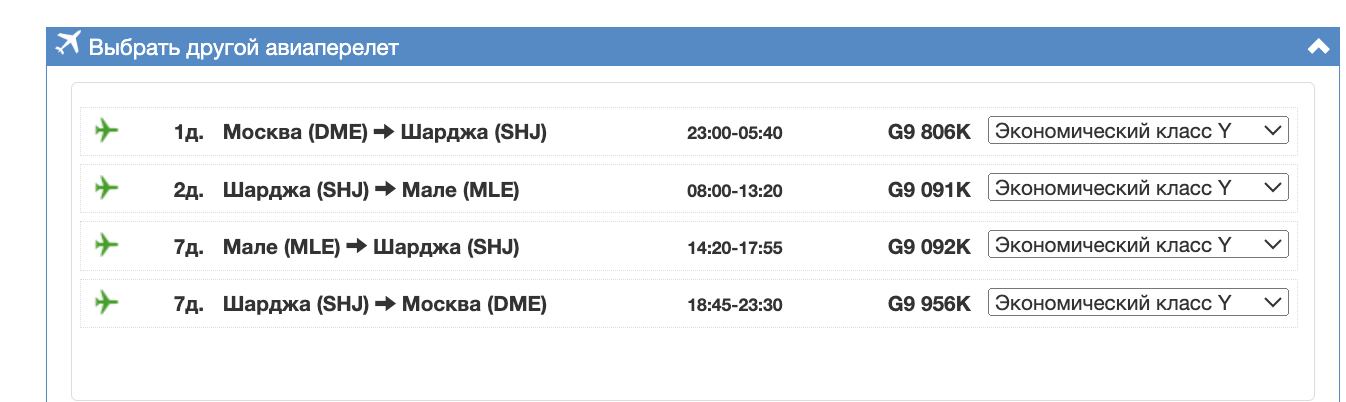Open class dropdown for flight G9 092K
This screenshot has width=1346, height=402.
pos(1137,245)
